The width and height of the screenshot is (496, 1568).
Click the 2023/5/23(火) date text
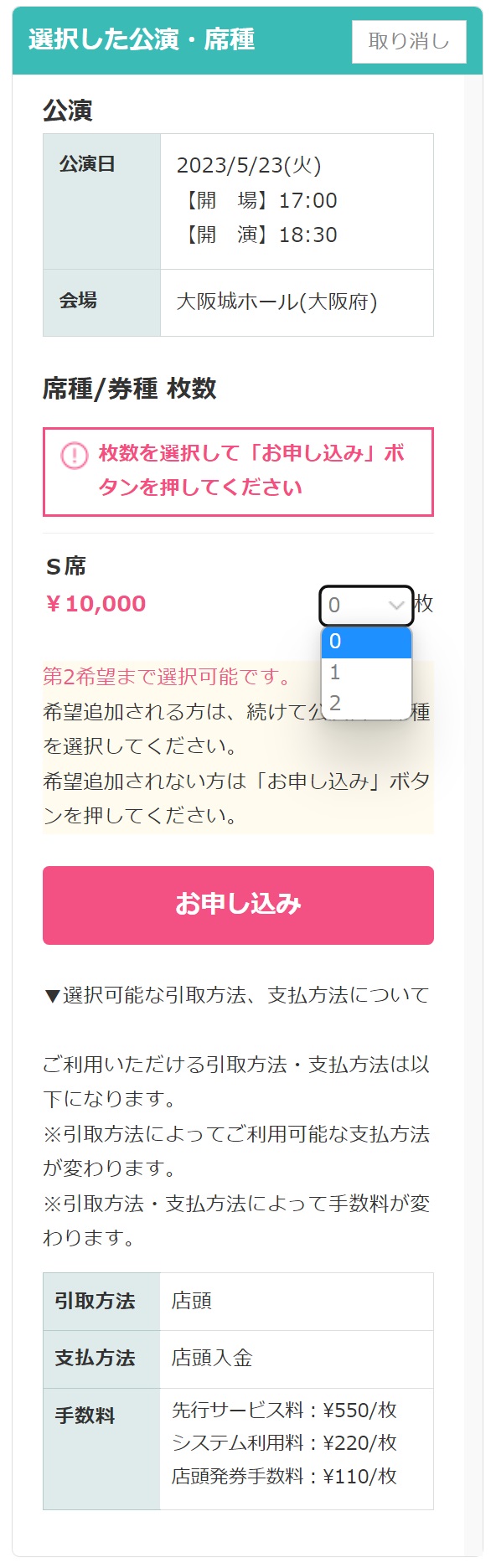(x=249, y=165)
